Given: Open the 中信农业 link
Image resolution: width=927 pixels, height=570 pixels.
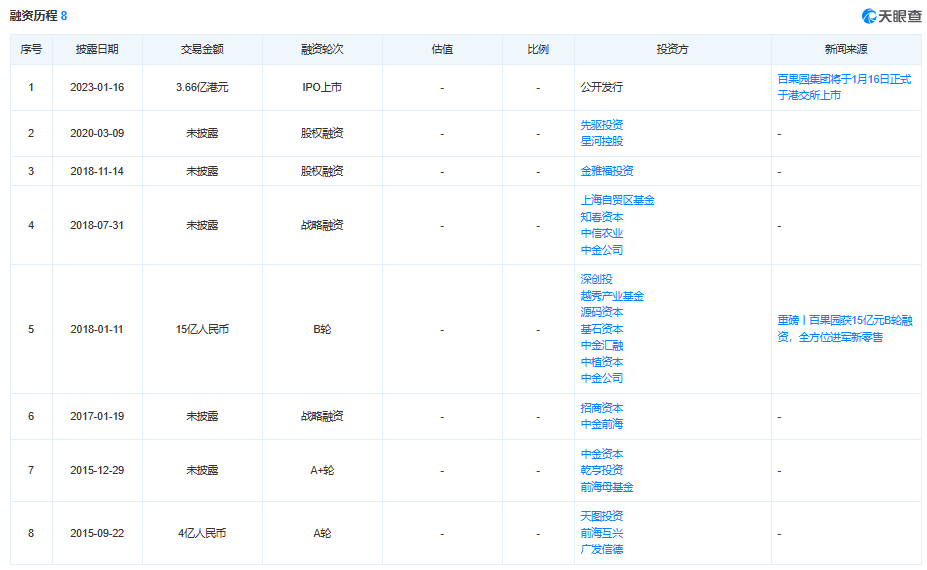Looking at the screenshot, I should (601, 233).
